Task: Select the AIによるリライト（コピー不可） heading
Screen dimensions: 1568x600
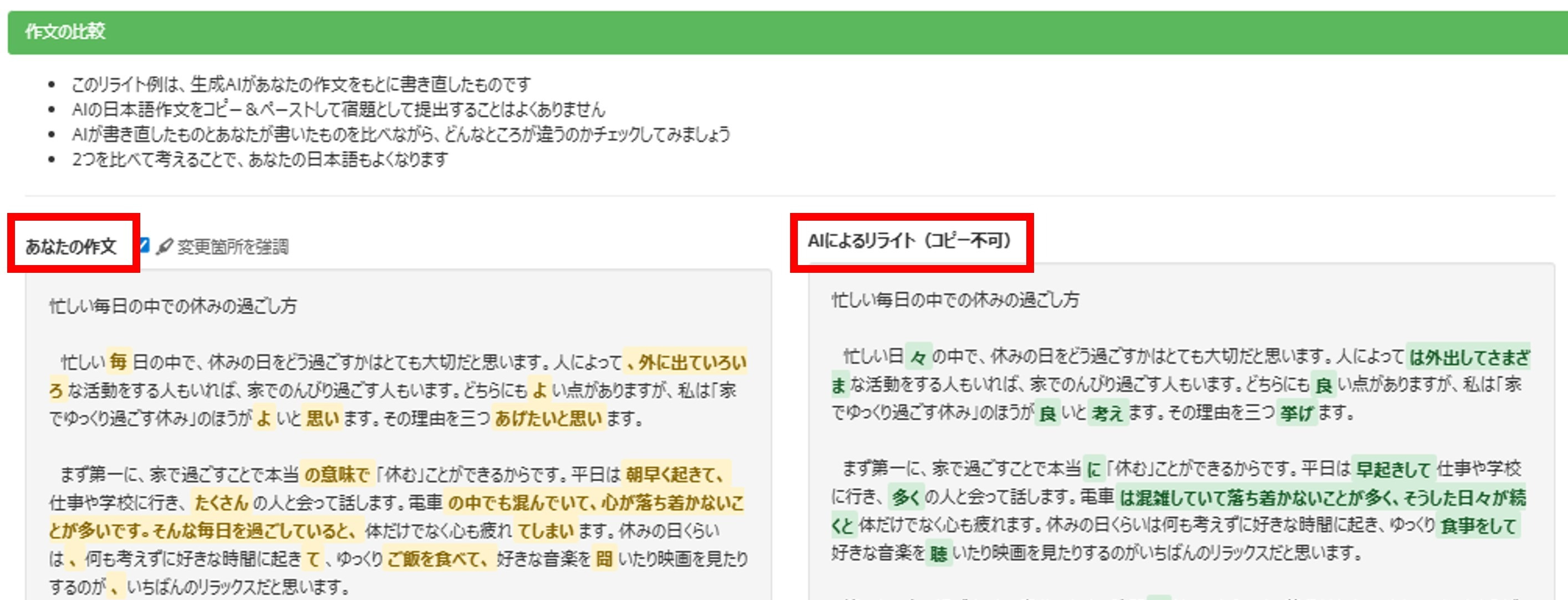Action: (909, 241)
